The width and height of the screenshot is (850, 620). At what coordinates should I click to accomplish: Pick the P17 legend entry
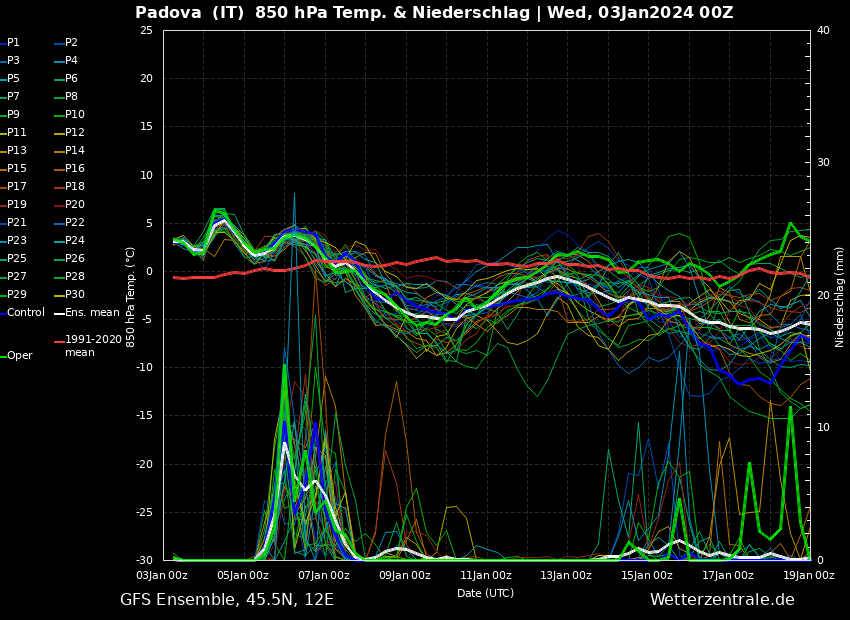13,186
